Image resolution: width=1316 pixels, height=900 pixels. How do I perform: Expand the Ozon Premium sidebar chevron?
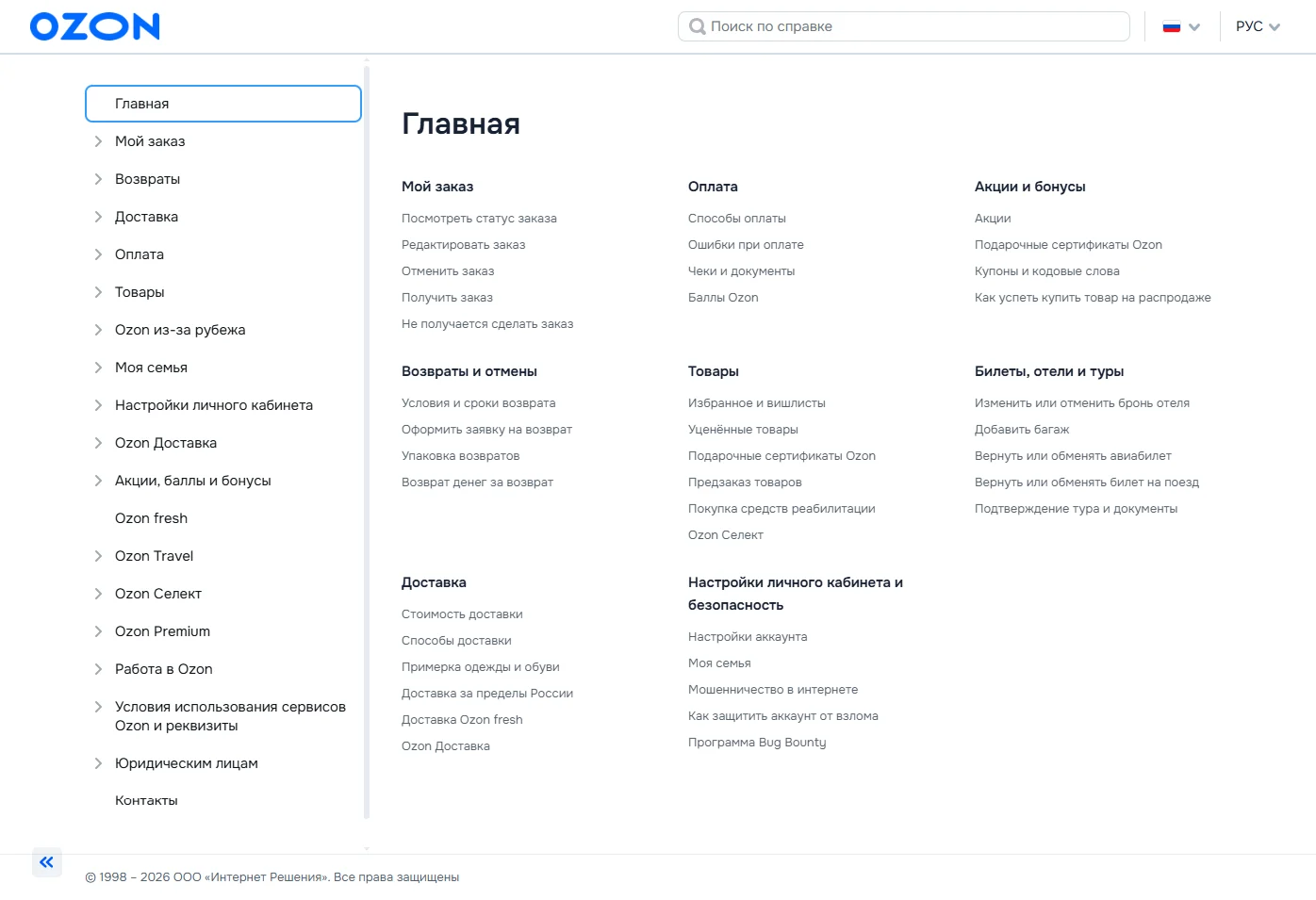point(98,631)
